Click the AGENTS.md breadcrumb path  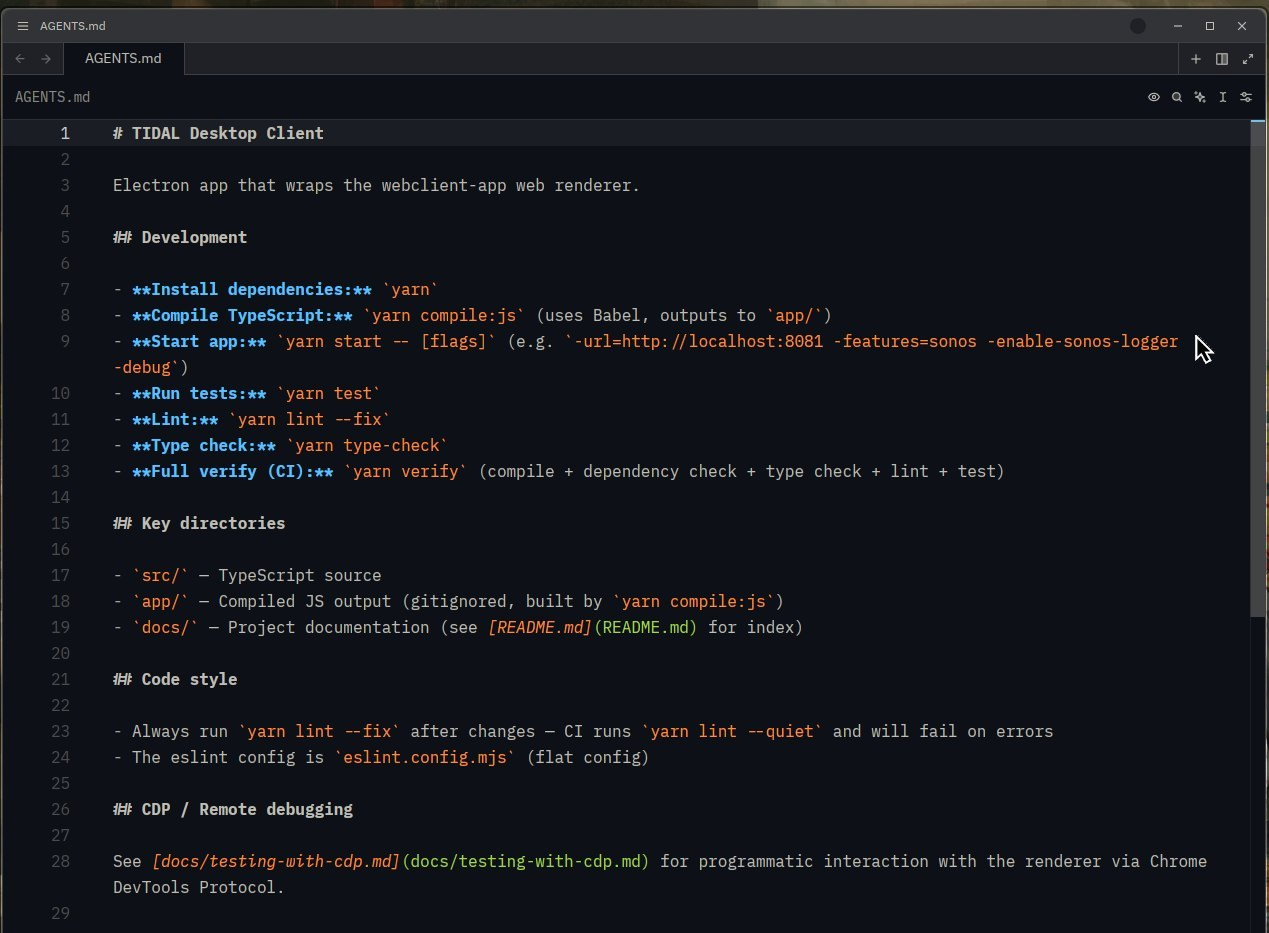[x=52, y=97]
